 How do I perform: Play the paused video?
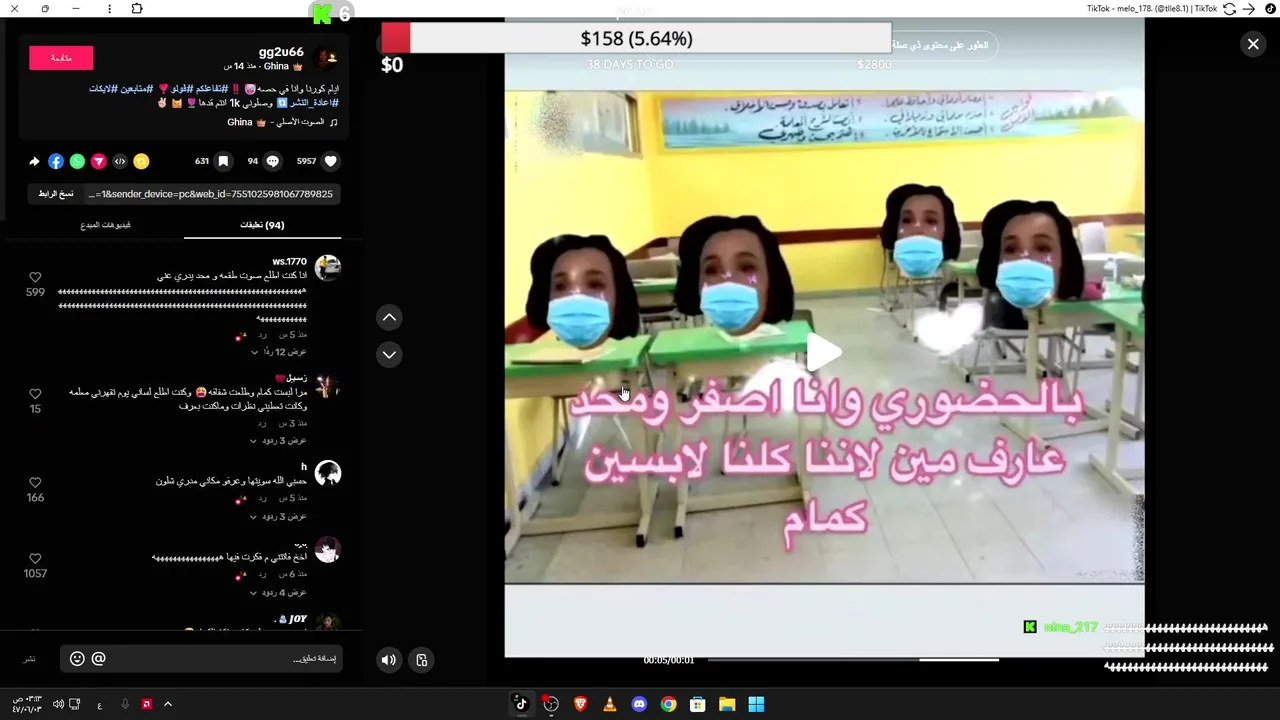[x=824, y=352]
